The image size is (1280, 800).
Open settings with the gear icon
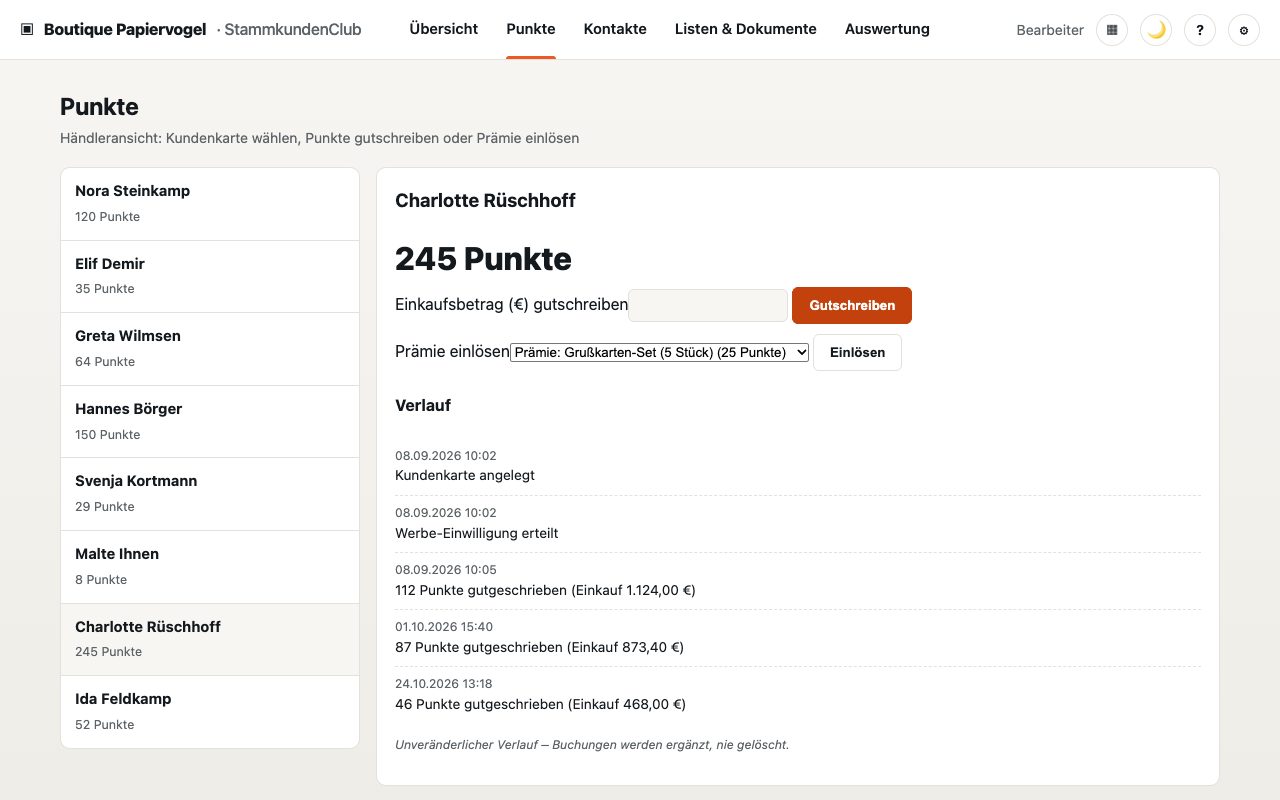[x=1244, y=30]
